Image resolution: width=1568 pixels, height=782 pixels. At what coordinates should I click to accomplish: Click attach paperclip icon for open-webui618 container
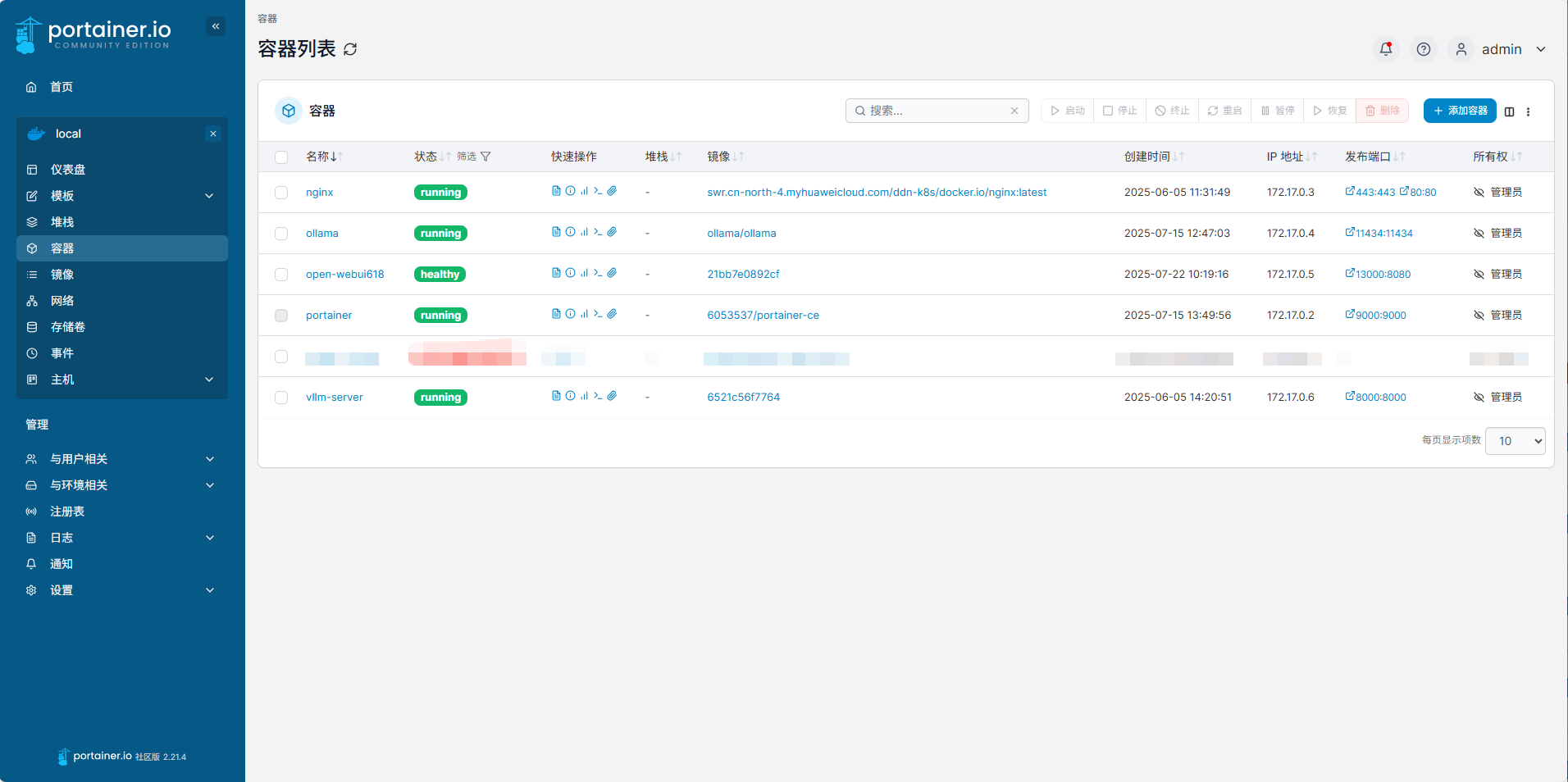pyautogui.click(x=612, y=273)
